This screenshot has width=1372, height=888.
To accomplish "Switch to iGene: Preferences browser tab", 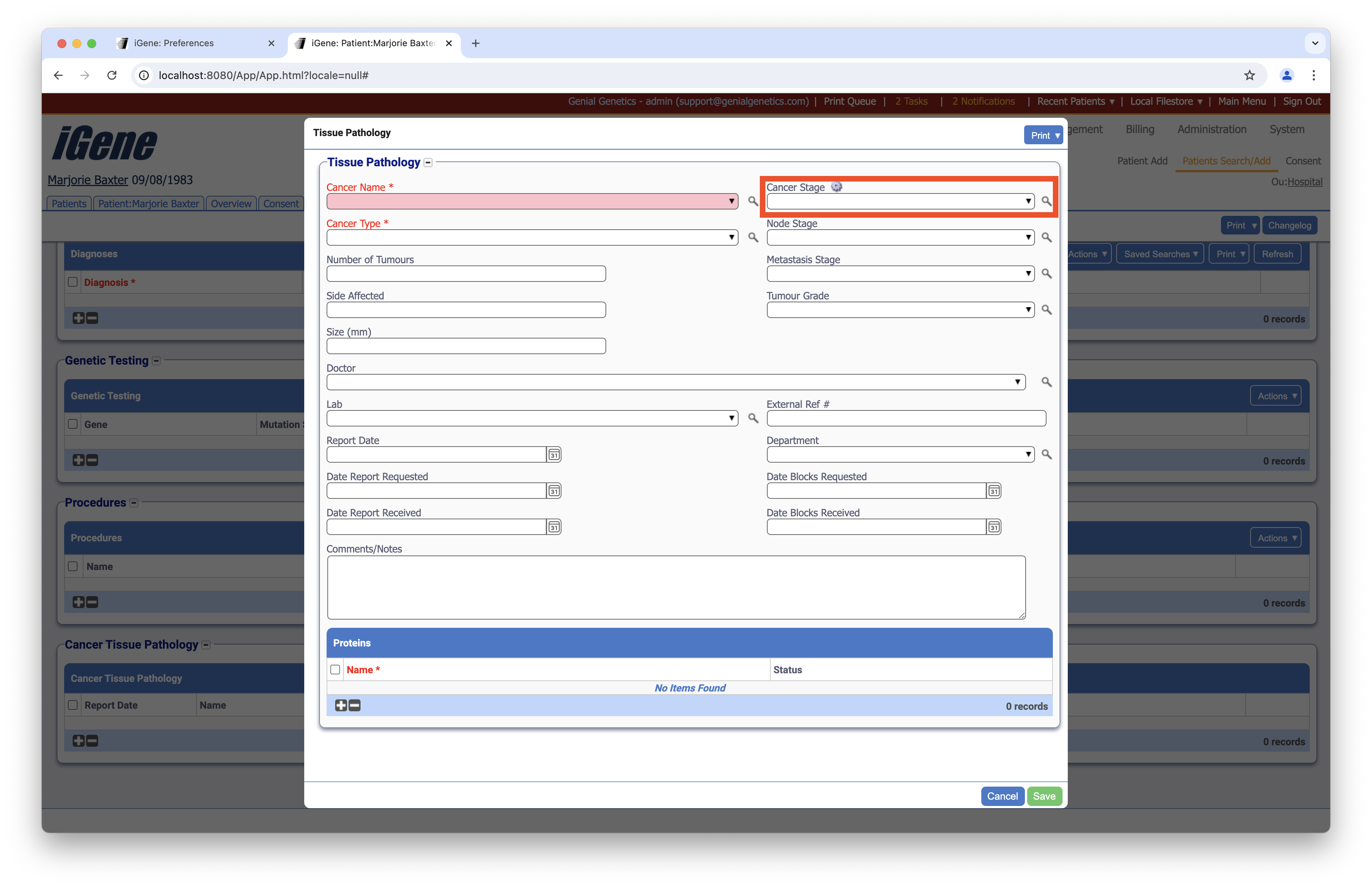I will (x=173, y=43).
